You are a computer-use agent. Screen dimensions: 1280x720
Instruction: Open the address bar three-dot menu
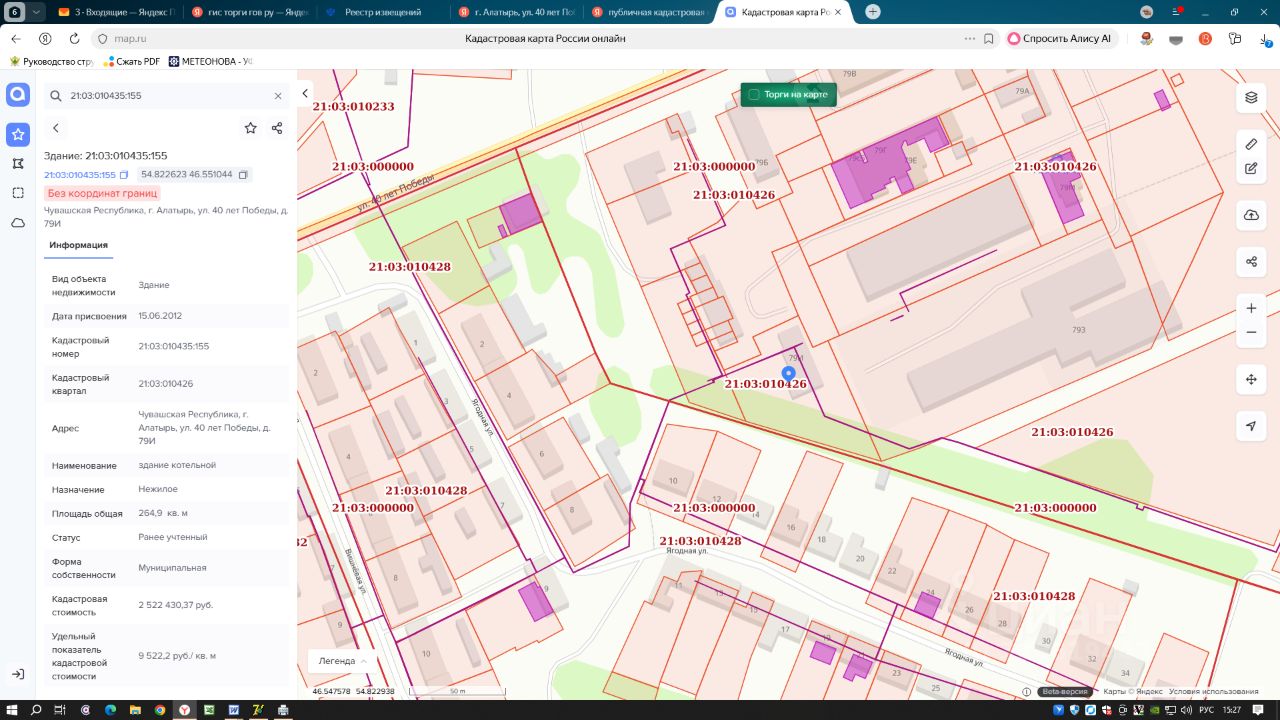pos(970,38)
